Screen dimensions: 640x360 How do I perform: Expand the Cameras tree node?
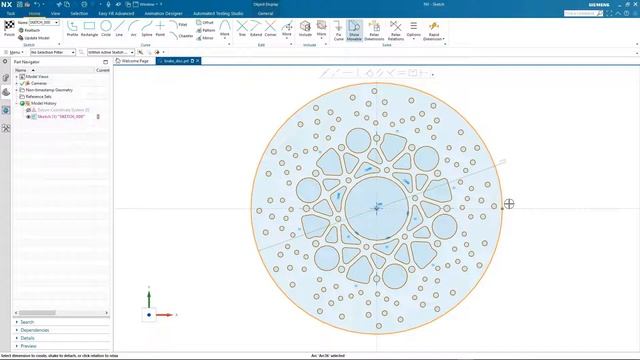[x=17, y=83]
